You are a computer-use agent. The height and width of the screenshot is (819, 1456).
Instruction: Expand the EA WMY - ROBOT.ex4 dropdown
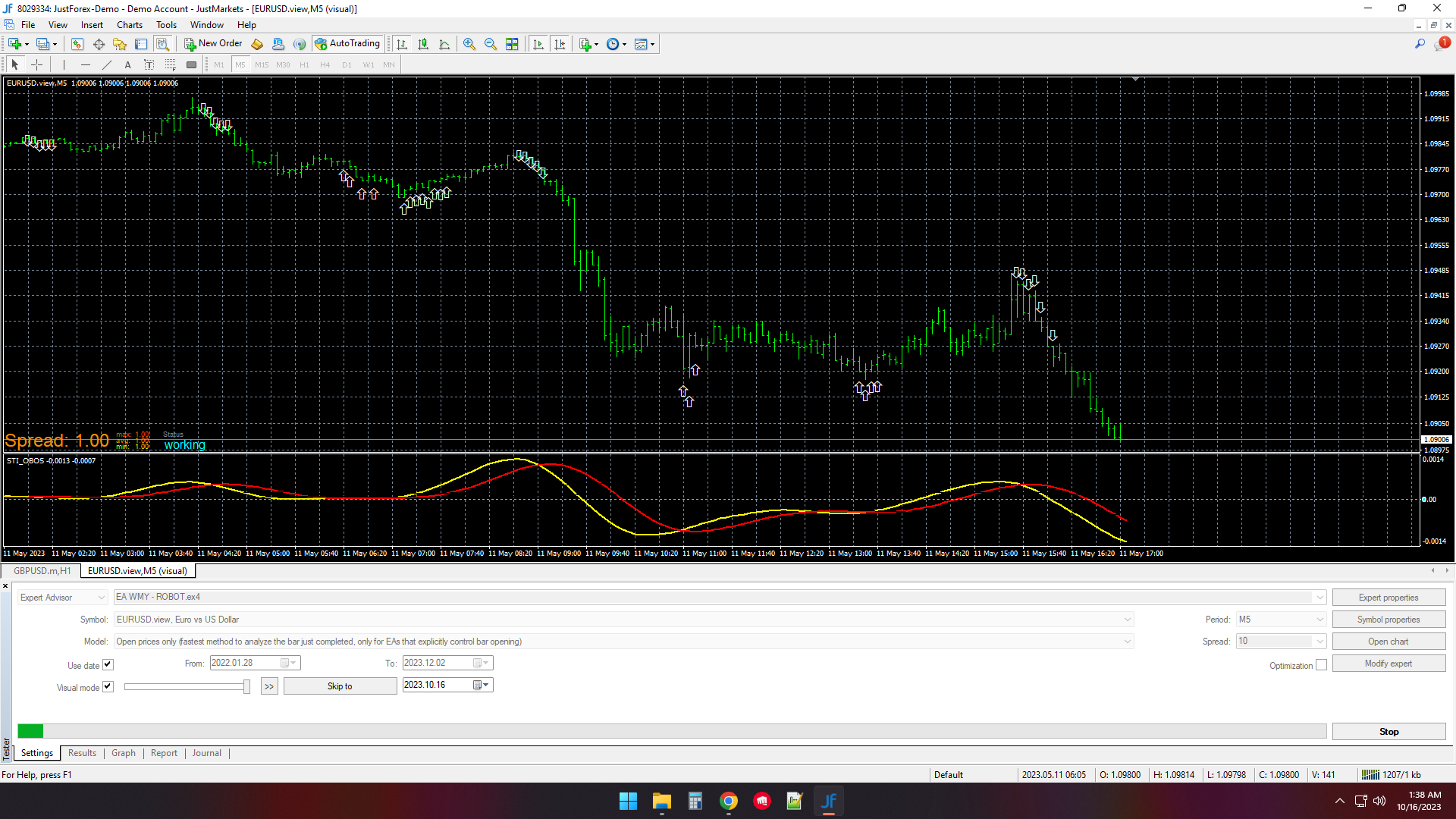[1320, 598]
